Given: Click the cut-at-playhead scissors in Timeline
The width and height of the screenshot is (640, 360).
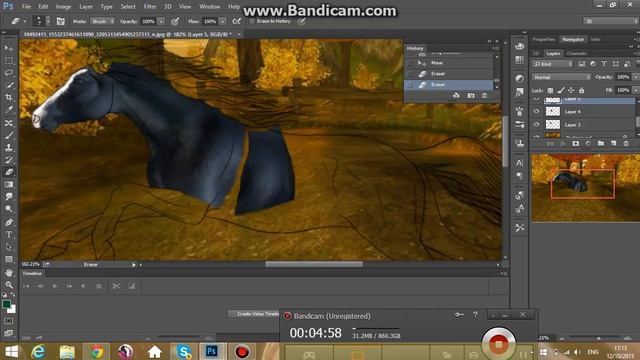Looking at the screenshot, I should click(116, 286).
